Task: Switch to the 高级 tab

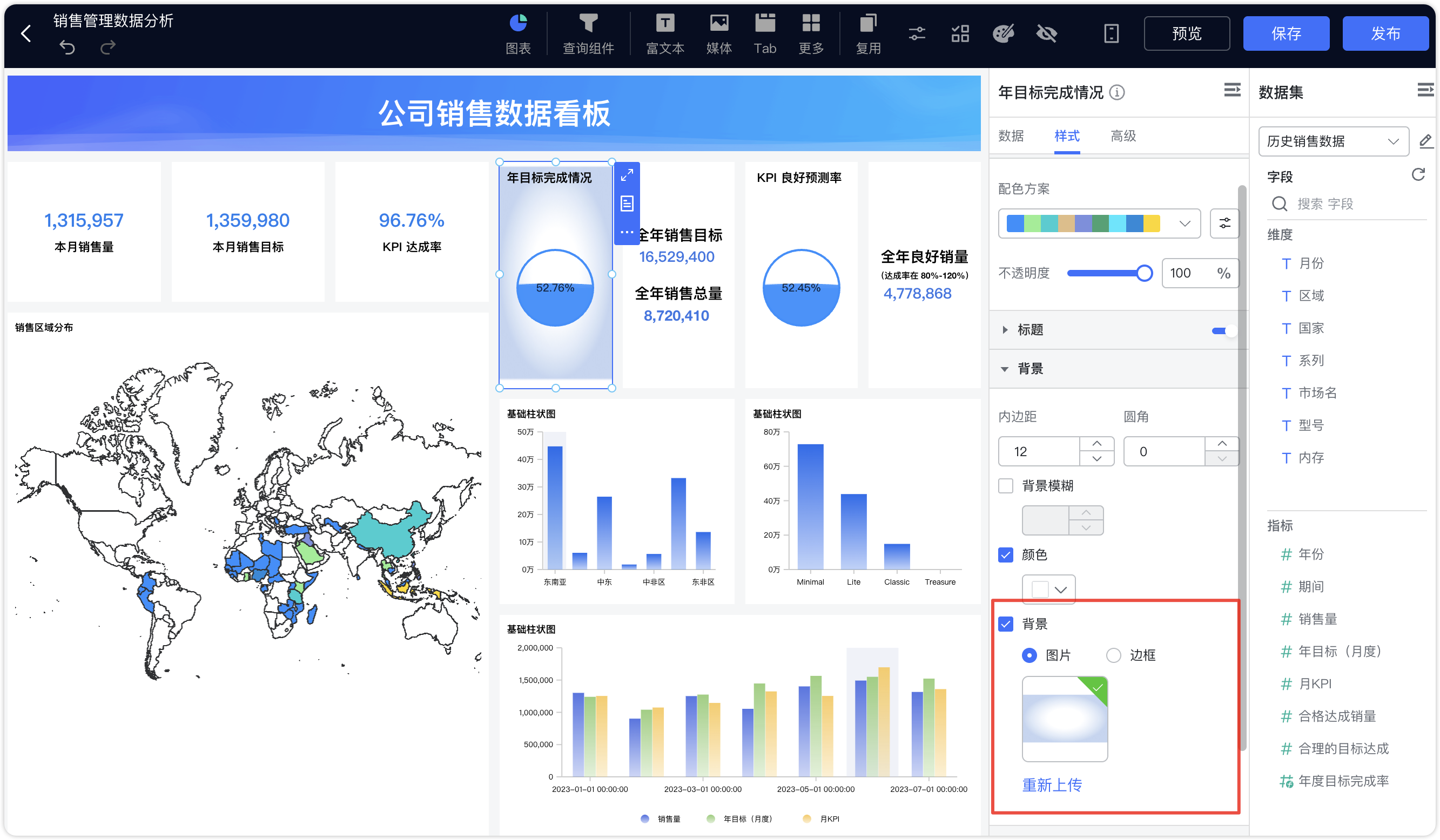Action: [x=1123, y=137]
